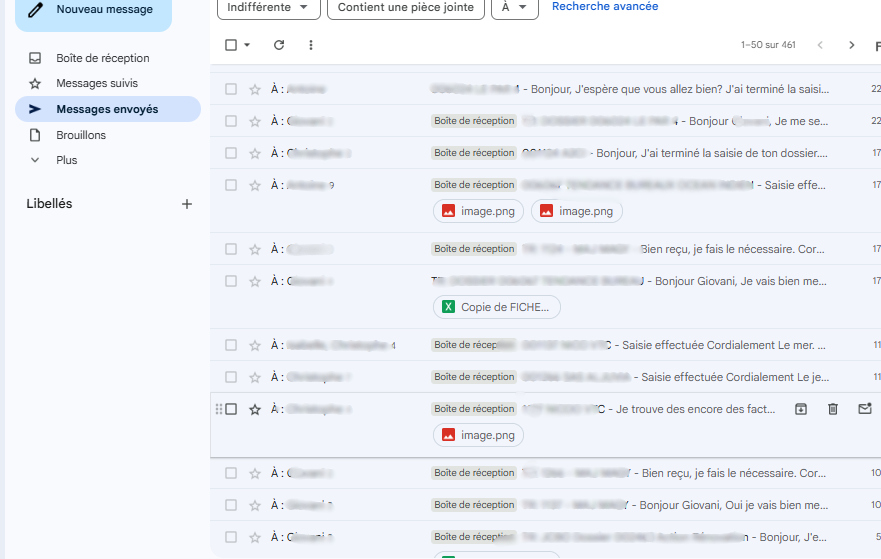
Task: Star the upper 'Bien reçu, je fais le nécessaire' message
Action: click(255, 249)
